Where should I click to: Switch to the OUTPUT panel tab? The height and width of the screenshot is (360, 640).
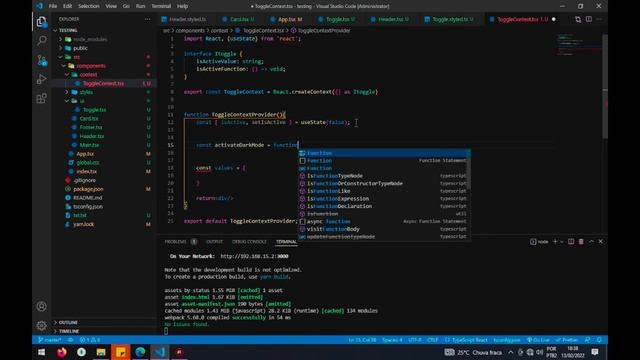[x=214, y=242]
